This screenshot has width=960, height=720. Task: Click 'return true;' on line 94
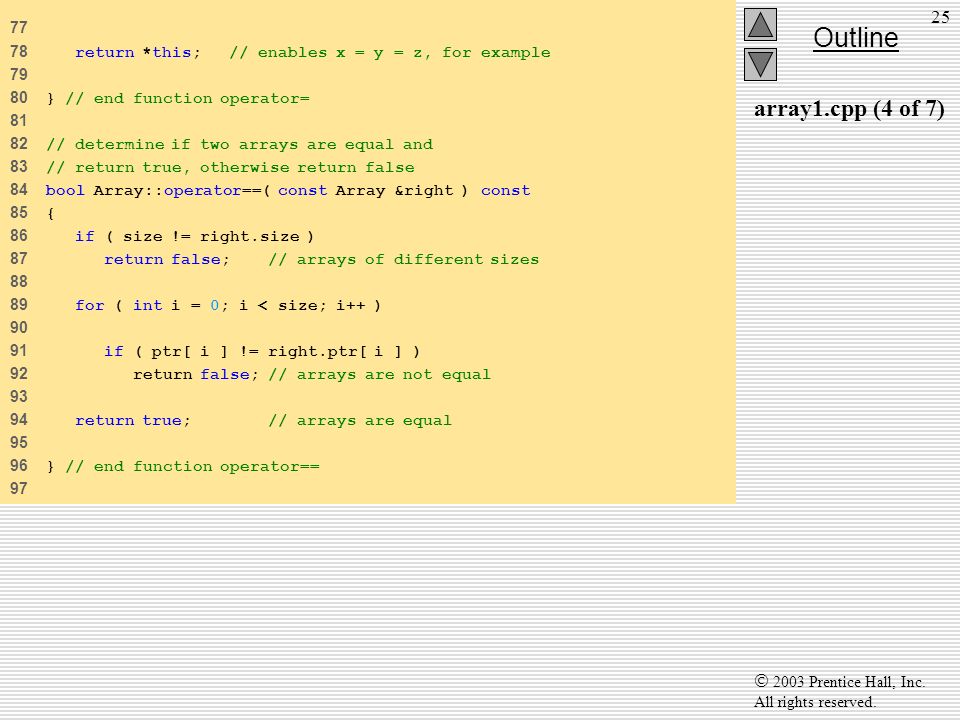point(133,421)
